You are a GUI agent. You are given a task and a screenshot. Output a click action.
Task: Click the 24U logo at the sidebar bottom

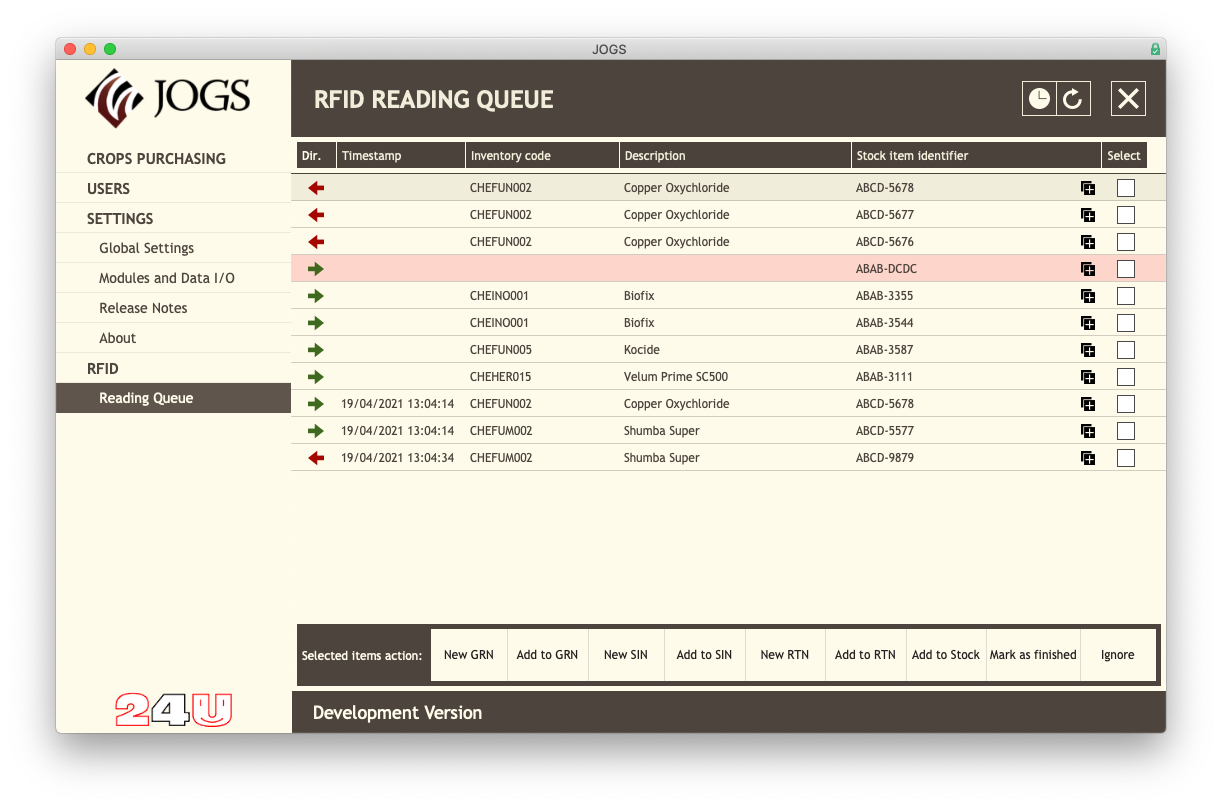click(170, 710)
